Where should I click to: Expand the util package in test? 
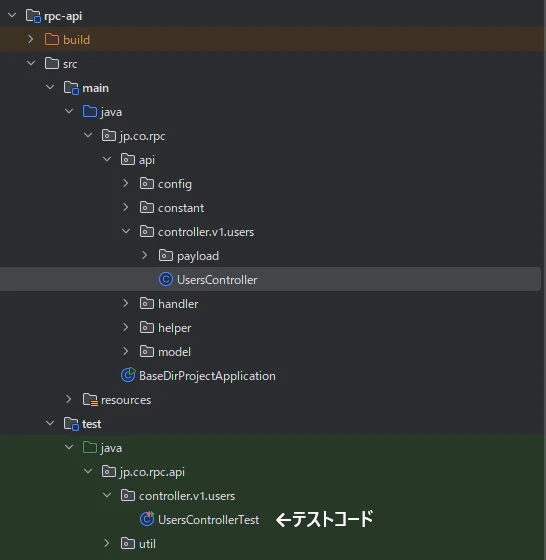coord(106,543)
